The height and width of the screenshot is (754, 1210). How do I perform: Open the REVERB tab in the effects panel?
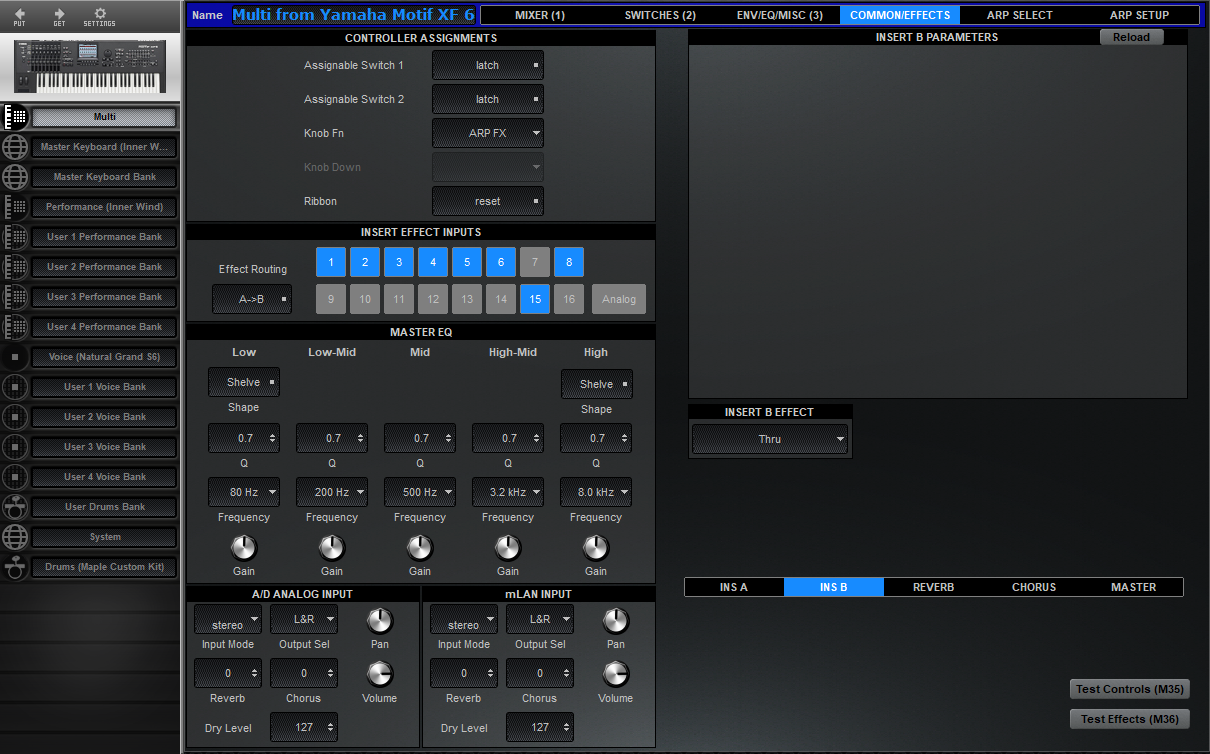click(933, 587)
